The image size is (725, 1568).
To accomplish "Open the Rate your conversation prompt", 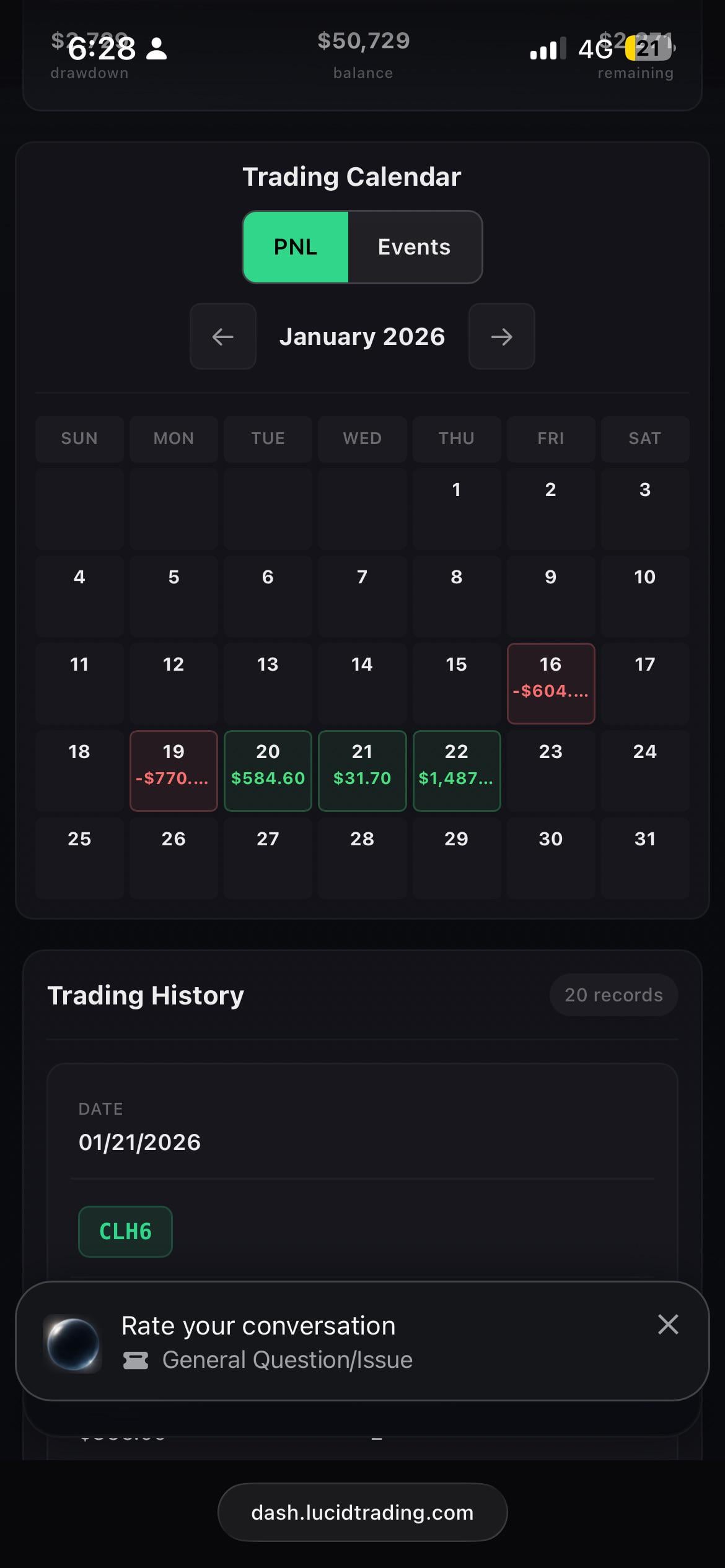I will pyautogui.click(x=259, y=1326).
